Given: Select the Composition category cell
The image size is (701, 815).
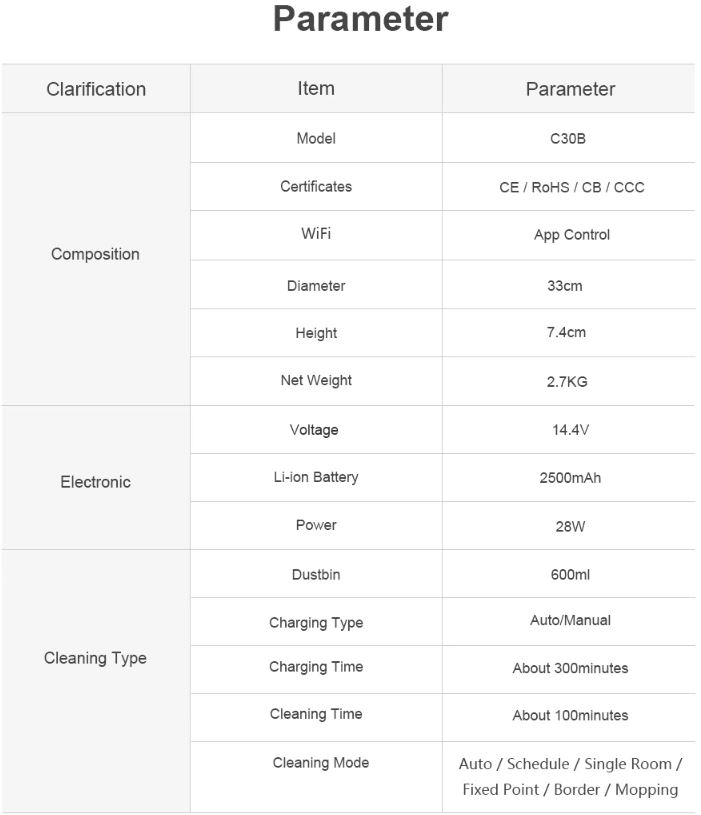Looking at the screenshot, I should (96, 259).
